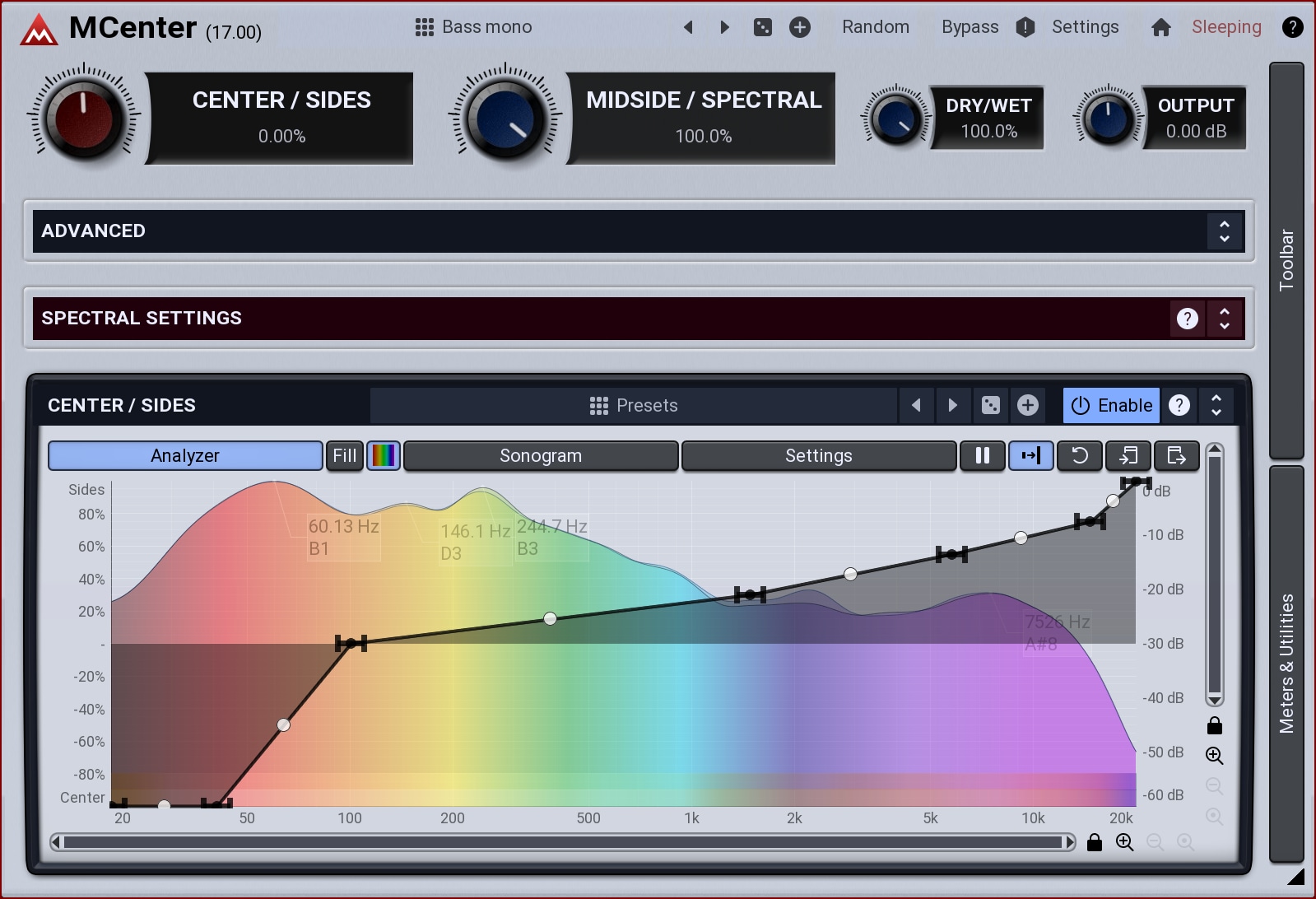This screenshot has width=1316, height=899.
Task: Open Spectral Settings help question mark
Action: (x=1187, y=319)
